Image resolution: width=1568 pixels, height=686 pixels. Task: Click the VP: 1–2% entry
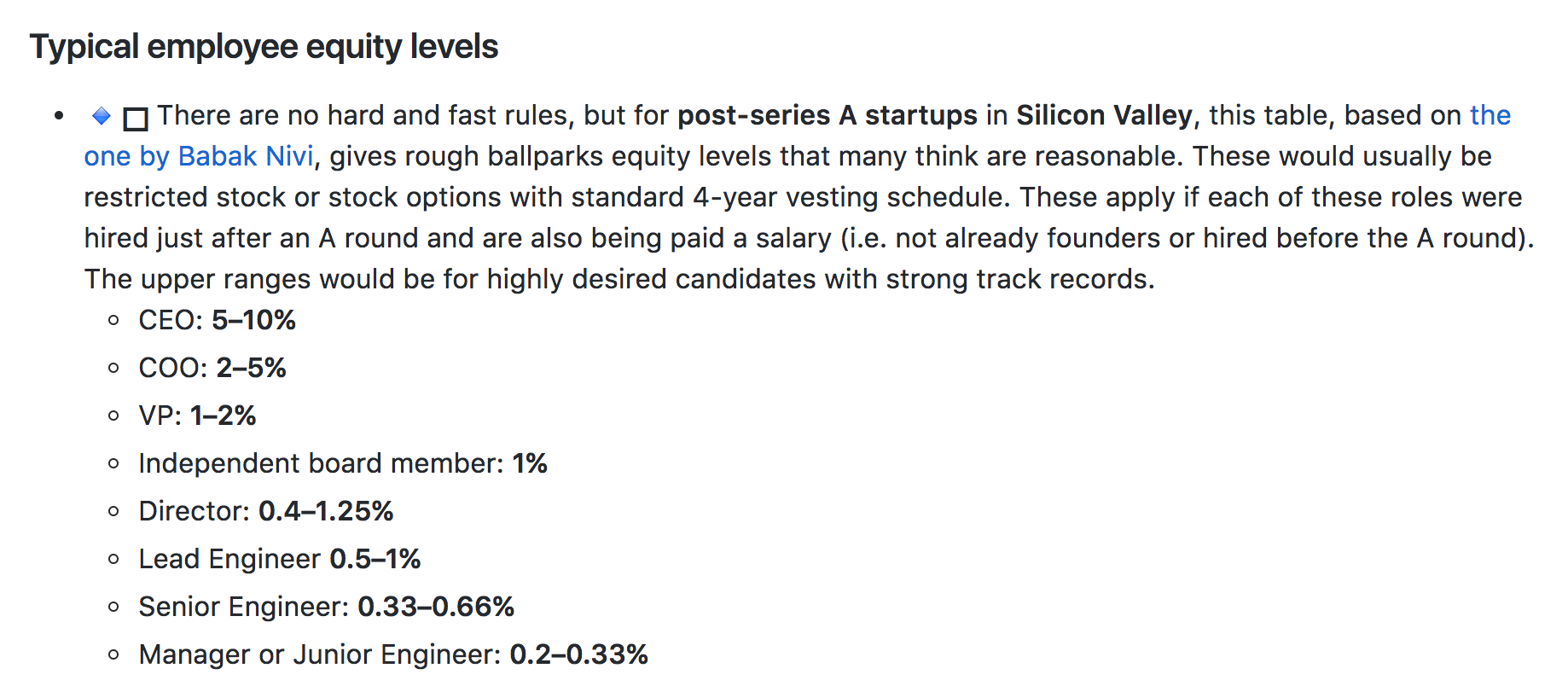(x=197, y=416)
